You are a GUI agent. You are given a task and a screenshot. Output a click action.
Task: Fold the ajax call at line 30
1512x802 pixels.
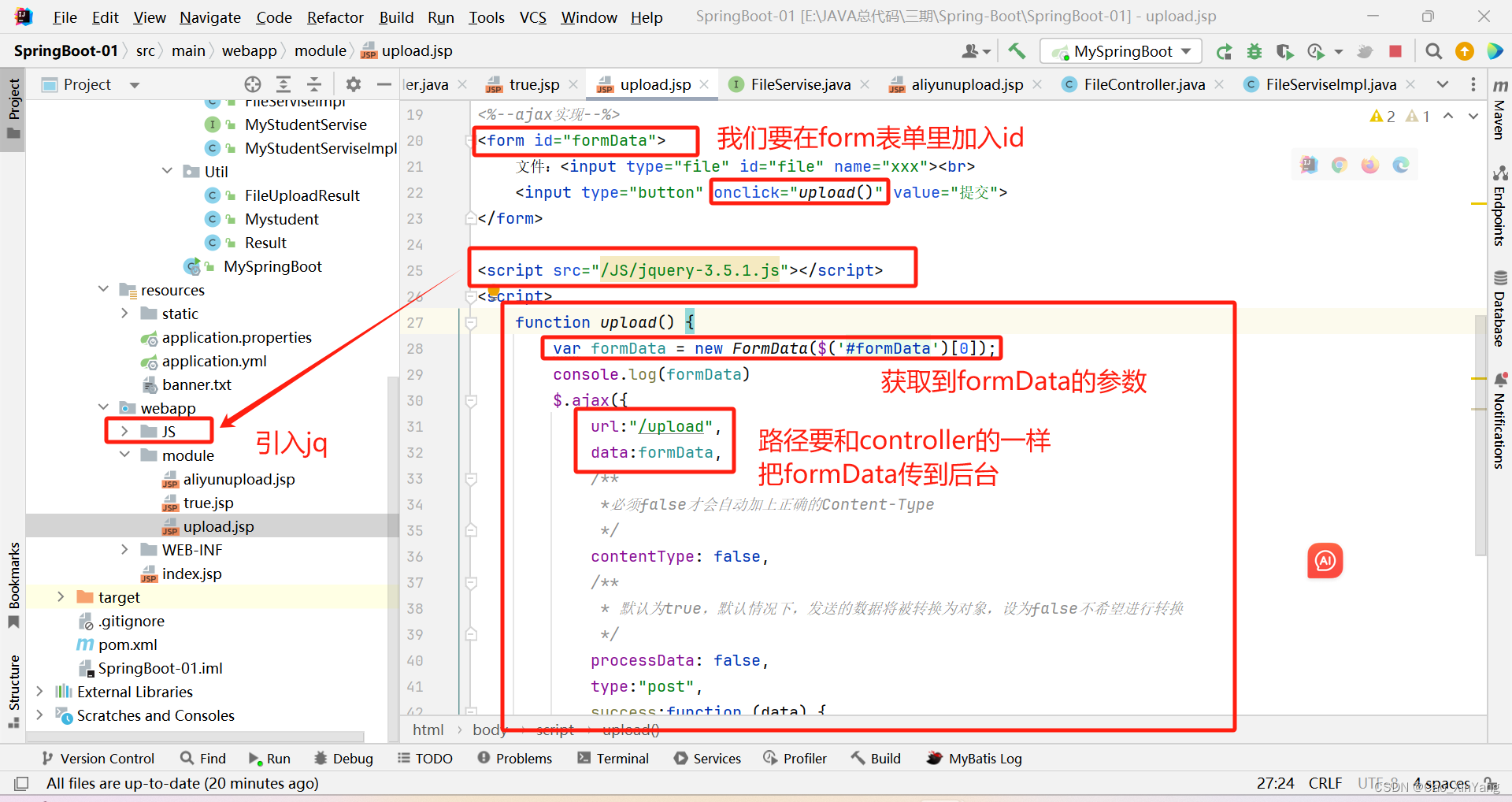(x=470, y=401)
